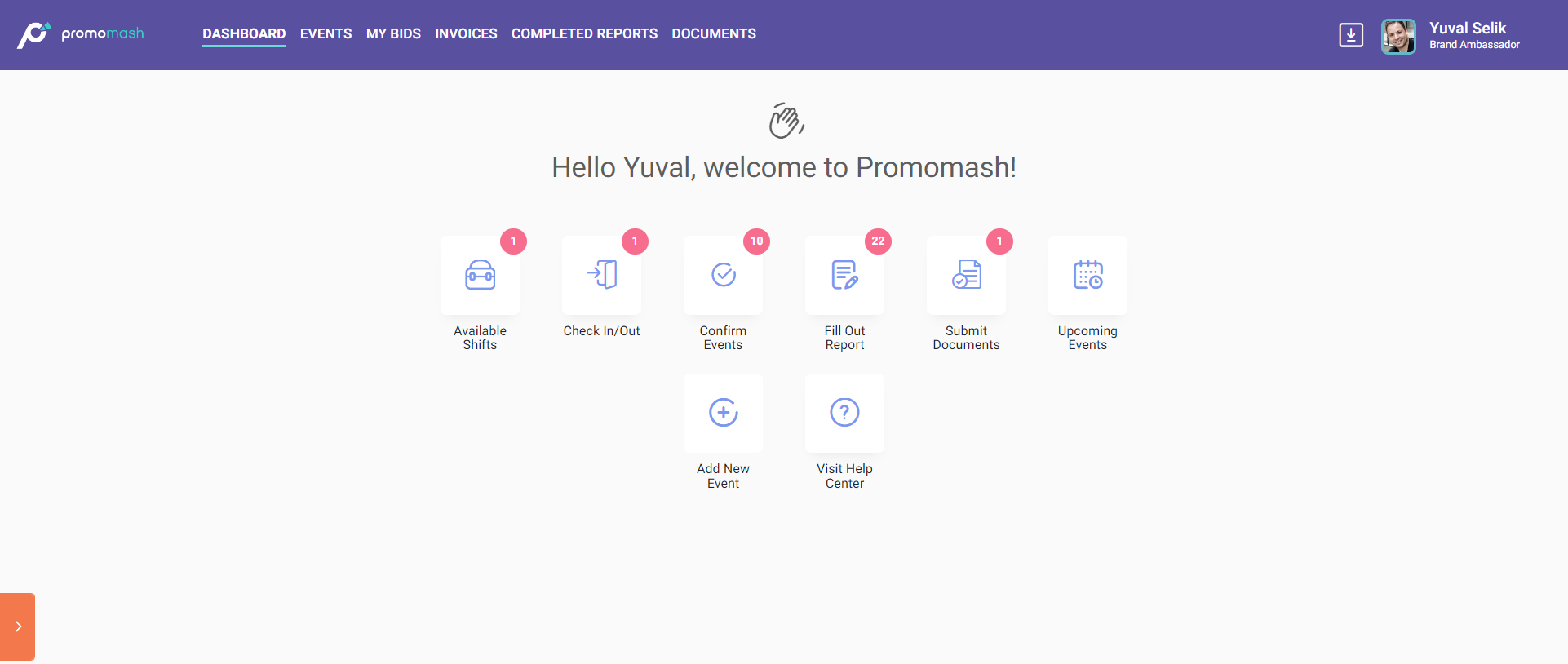Open the Invoices tab
Screen dimensions: 1568x664
coord(466,33)
